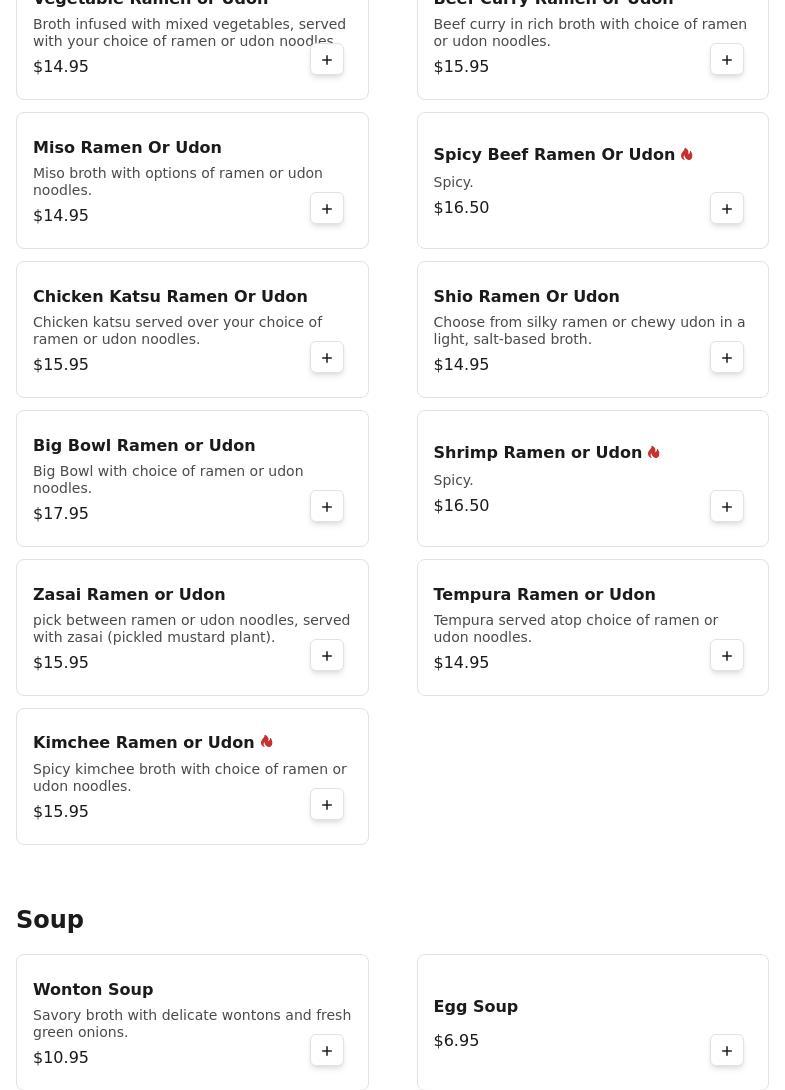Add Vegetable Ramen ($14.95) at top left
This screenshot has width=785, height=1090.
tap(327, 60)
